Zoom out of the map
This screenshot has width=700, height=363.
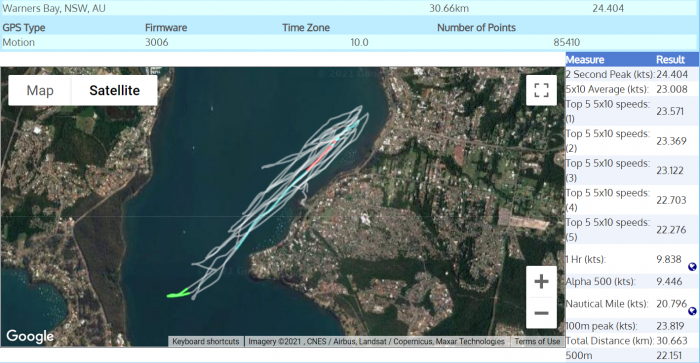click(x=541, y=313)
